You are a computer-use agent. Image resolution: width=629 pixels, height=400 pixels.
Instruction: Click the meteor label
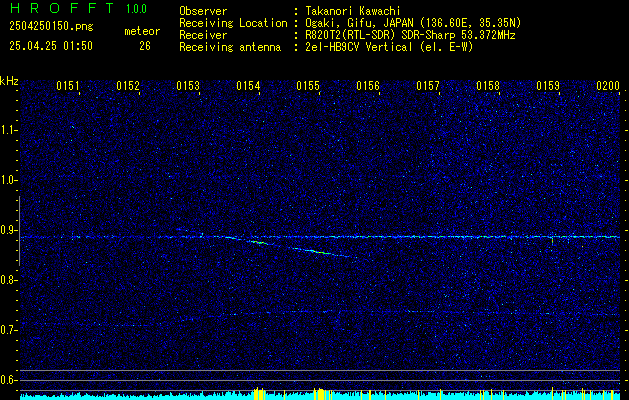(x=142, y=31)
